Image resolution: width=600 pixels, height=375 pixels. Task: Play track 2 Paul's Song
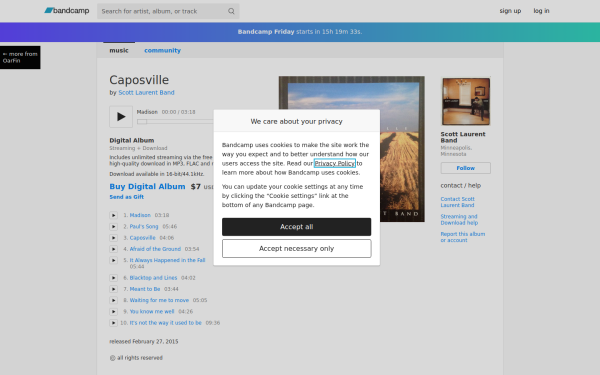tap(113, 227)
